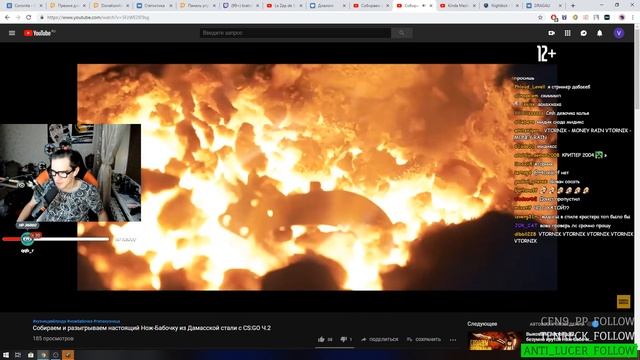640x360 pixels.
Task: Open the YouTube guide hamburger menu
Action: click(x=12, y=33)
